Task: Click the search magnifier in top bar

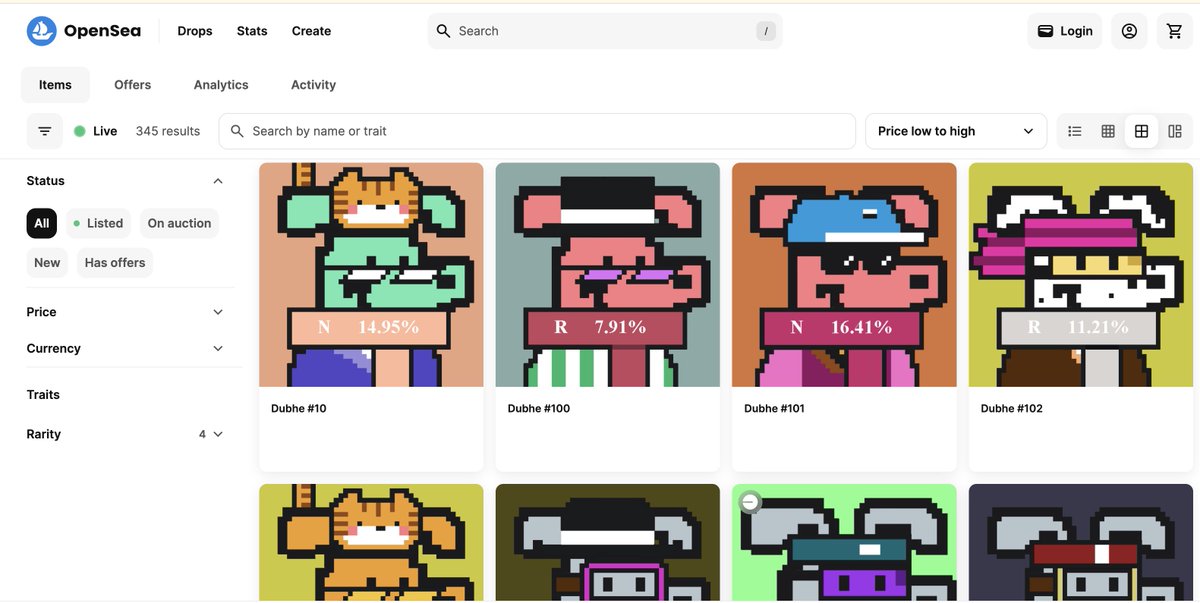Action: (x=444, y=31)
